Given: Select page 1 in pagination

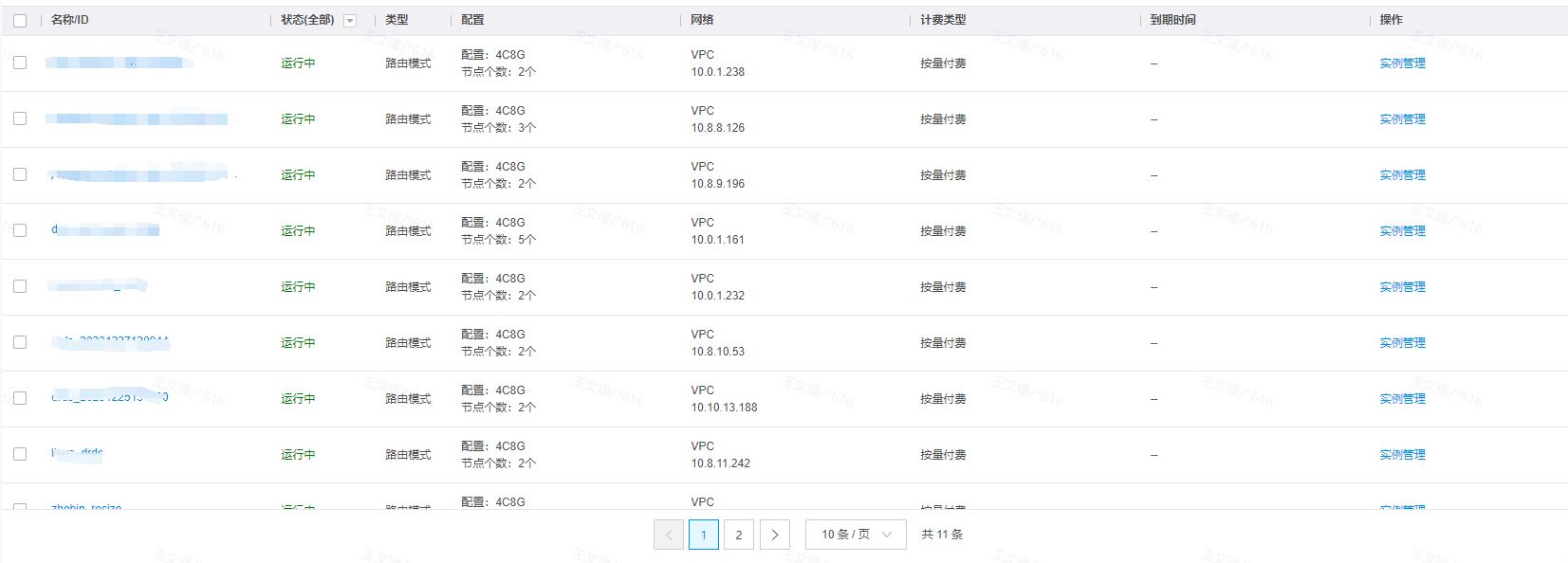Looking at the screenshot, I should 704,535.
